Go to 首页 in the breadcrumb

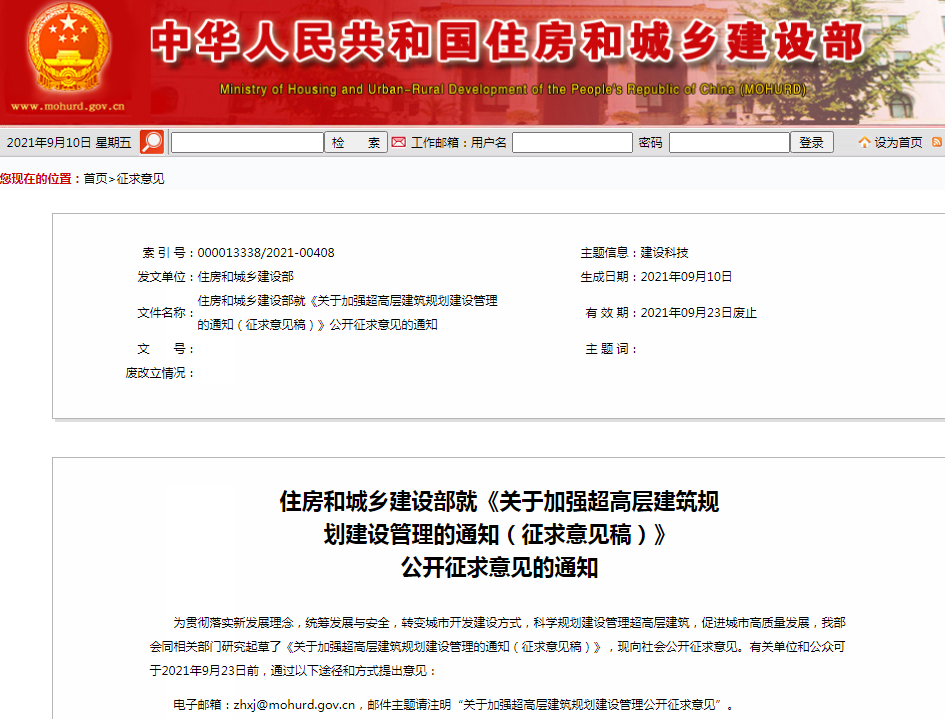(95, 179)
